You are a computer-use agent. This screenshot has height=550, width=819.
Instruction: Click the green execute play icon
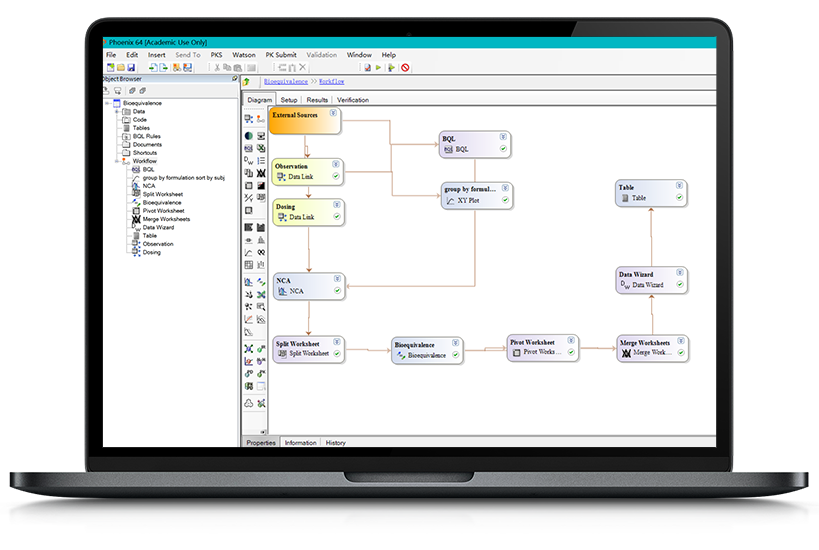pyautogui.click(x=379, y=67)
